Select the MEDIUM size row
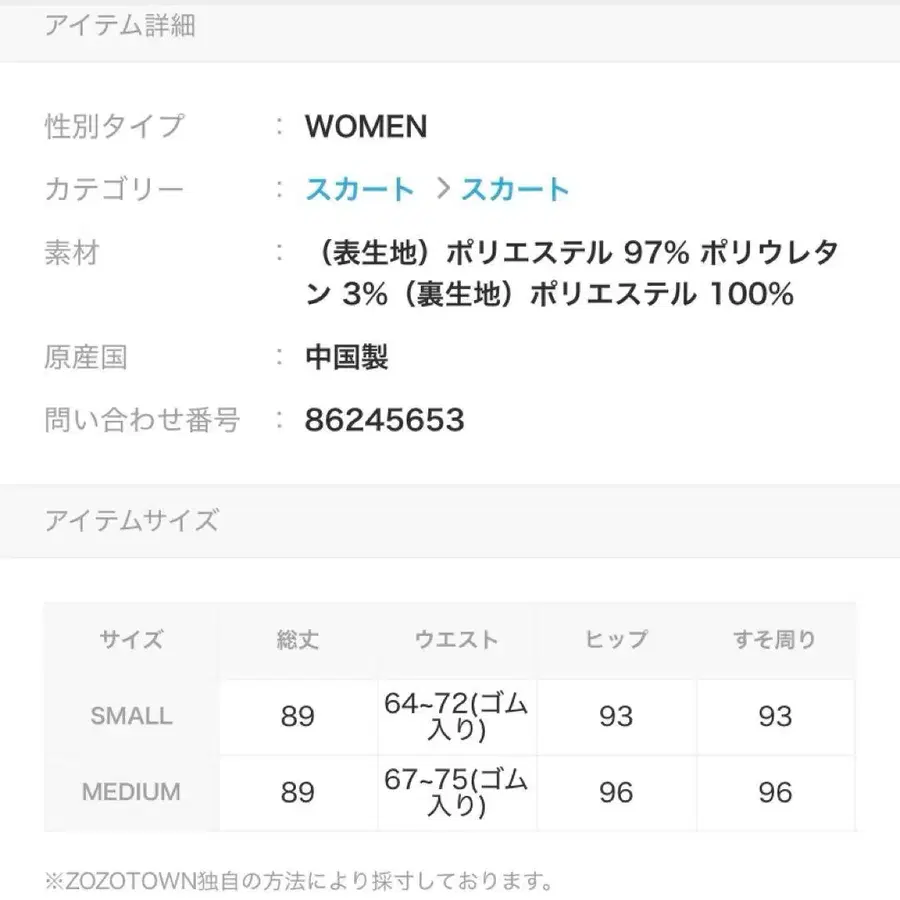Image resolution: width=900 pixels, height=900 pixels. click(131, 792)
